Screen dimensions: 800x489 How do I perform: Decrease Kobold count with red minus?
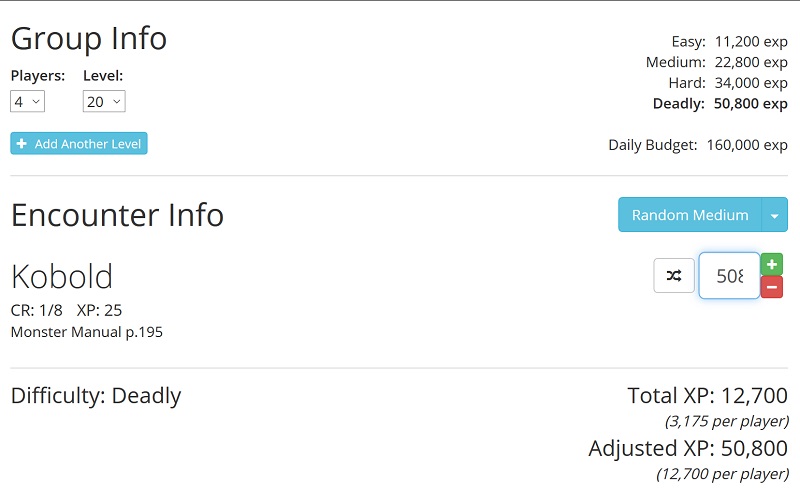click(771, 287)
